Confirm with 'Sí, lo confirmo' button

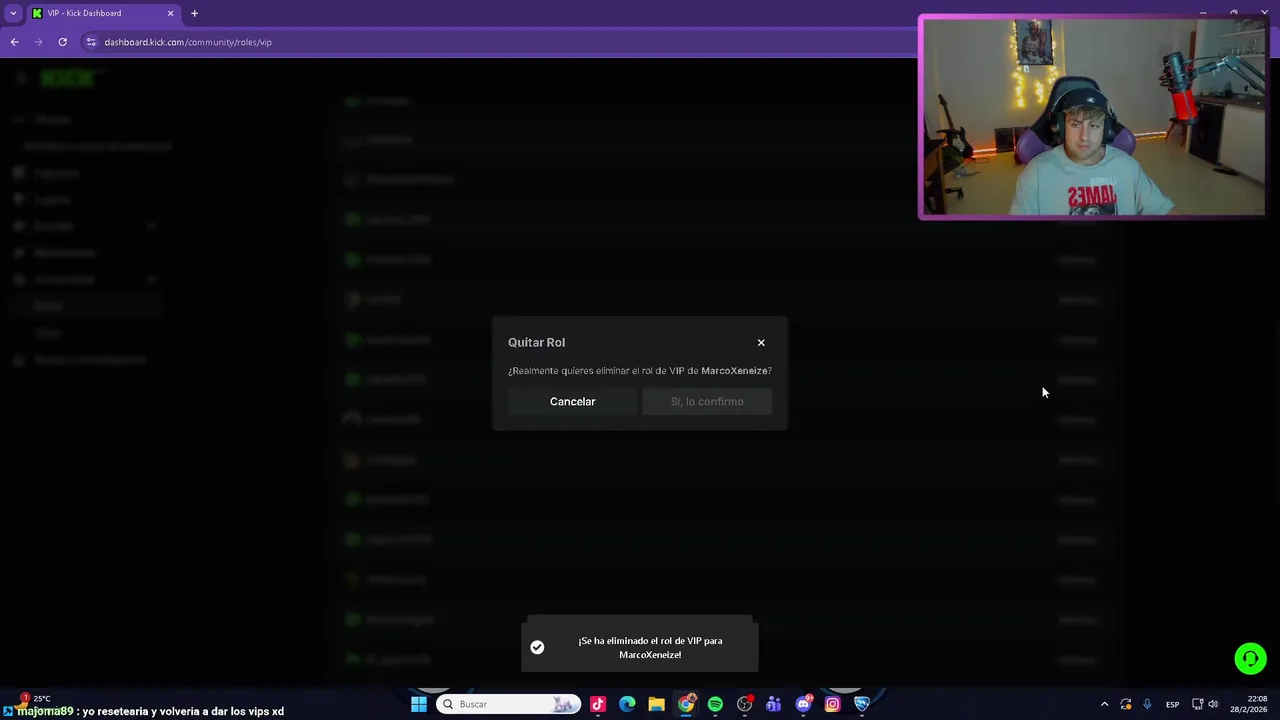(x=707, y=401)
